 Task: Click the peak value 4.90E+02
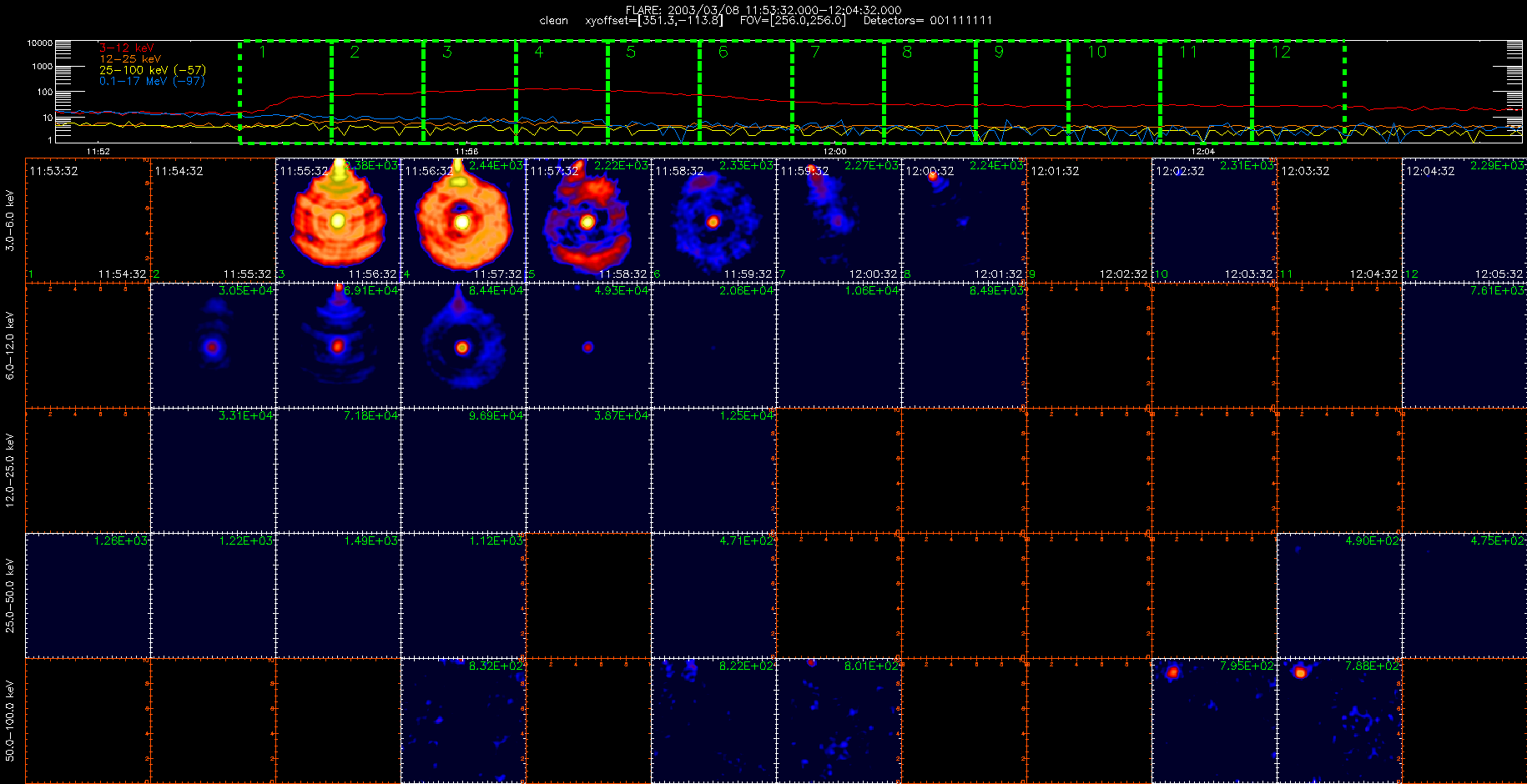[x=1373, y=540]
